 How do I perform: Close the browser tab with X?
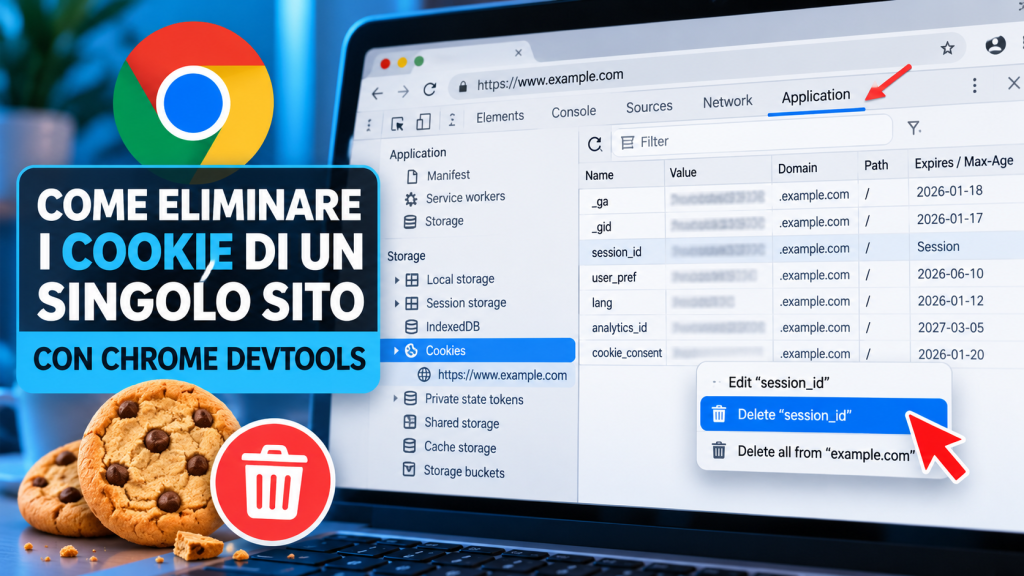coord(519,52)
